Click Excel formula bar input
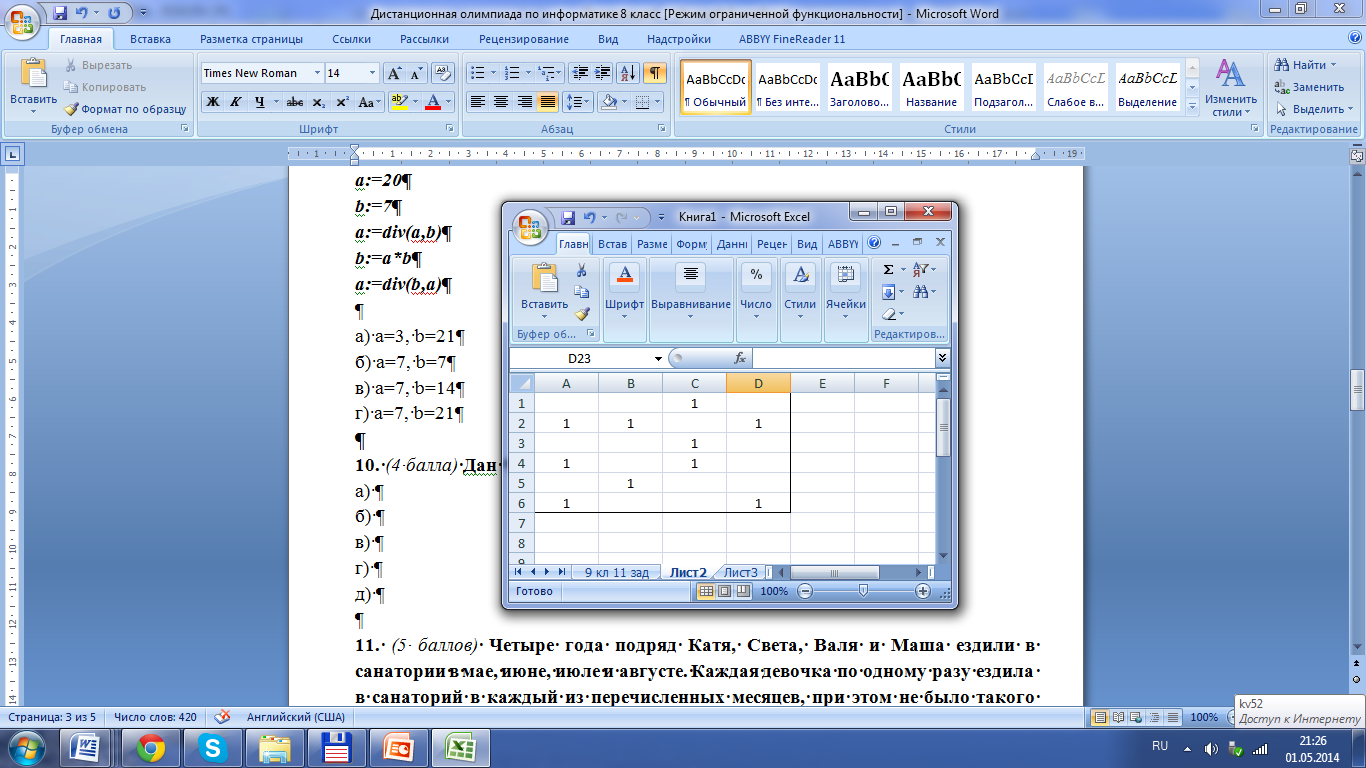The height and width of the screenshot is (768, 1366). pos(843,358)
